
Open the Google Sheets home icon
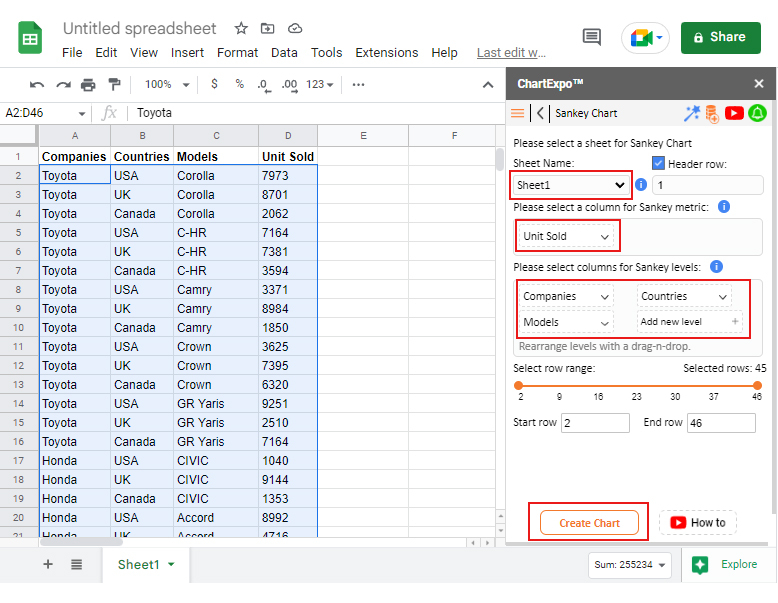(30, 38)
